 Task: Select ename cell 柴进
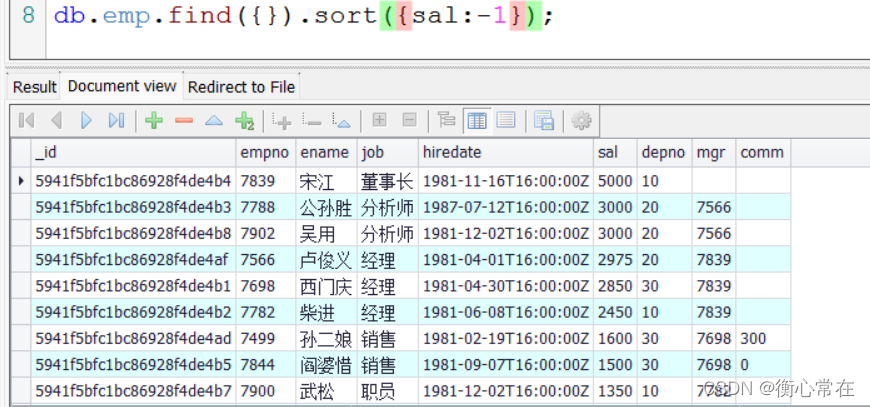coord(326,312)
